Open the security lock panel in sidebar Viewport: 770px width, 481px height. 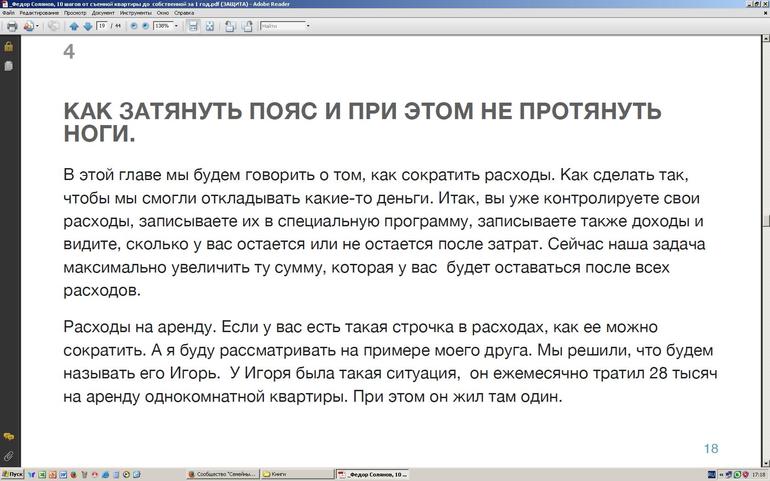click(x=8, y=46)
